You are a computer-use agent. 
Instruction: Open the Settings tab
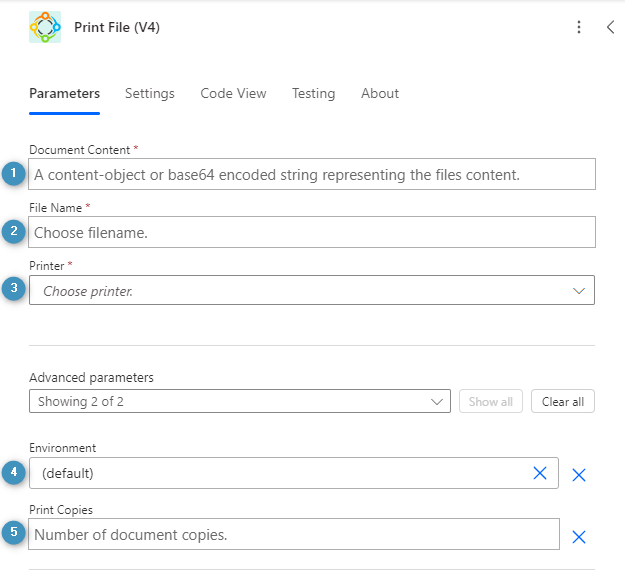click(150, 93)
